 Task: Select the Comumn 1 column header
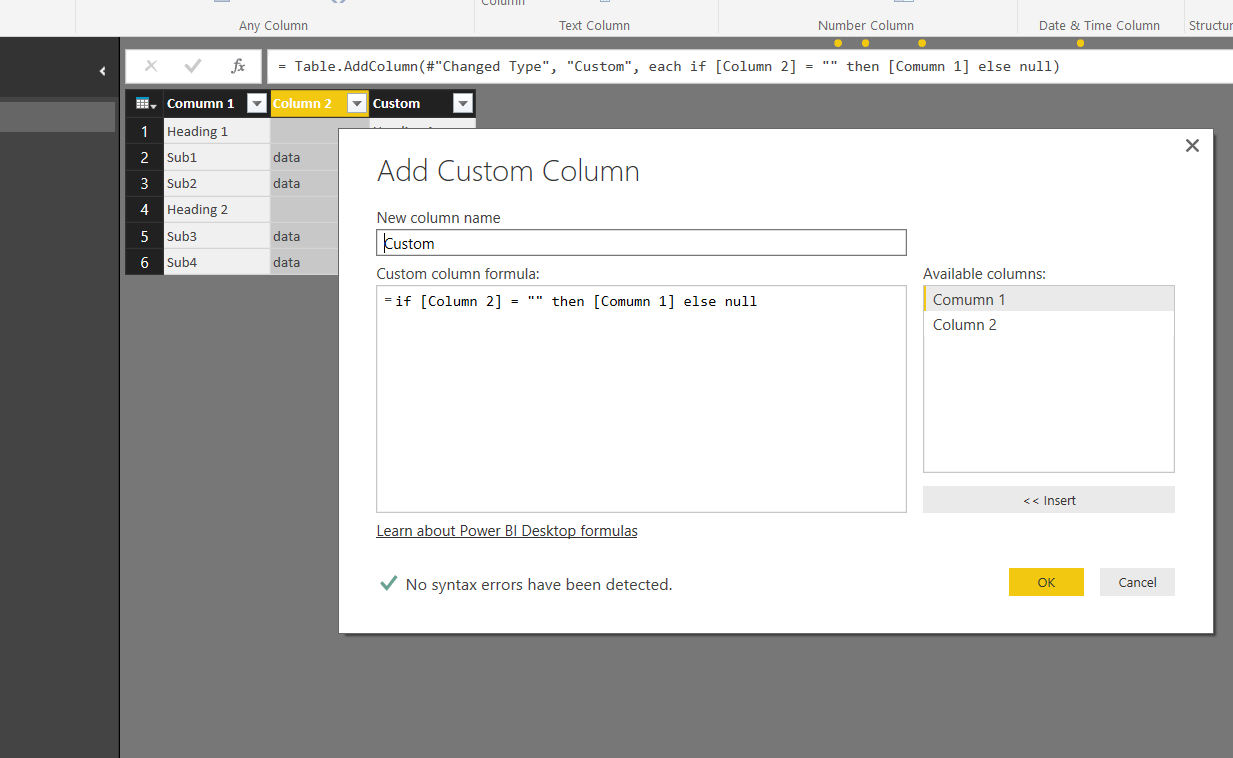pos(217,103)
